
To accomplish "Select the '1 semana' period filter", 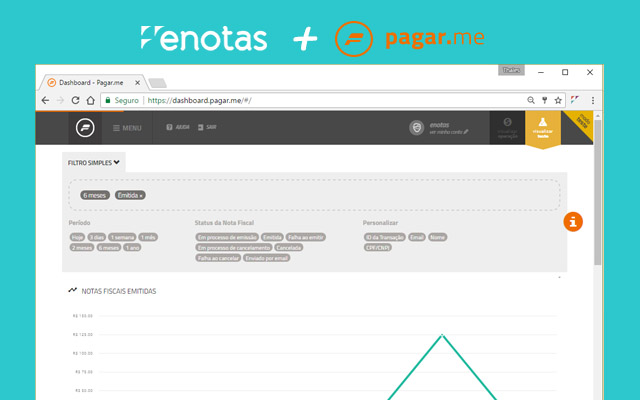I will coord(122,237).
